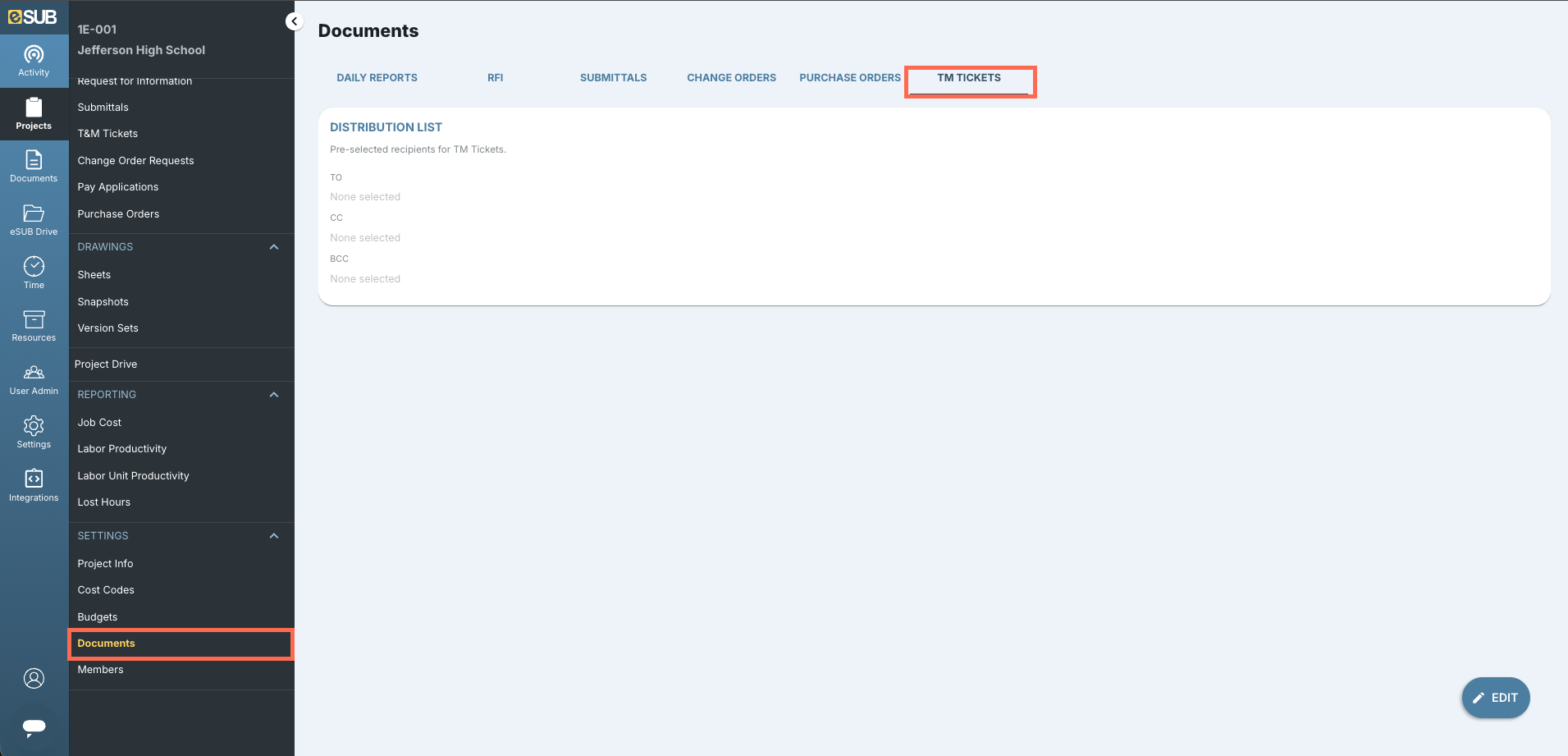Switch to the PURCHASE ORDERS tab
This screenshot has height=756, width=1568.
pos(850,78)
